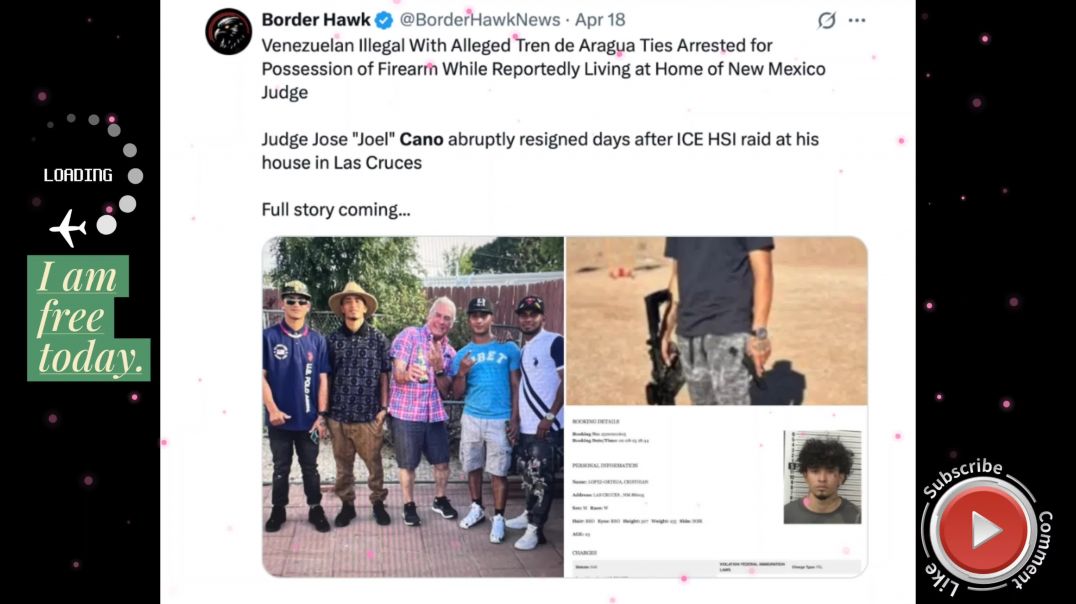Screen dimensions: 1076x604
Task: Click the LOADING spinner dots
Action: point(105,174)
